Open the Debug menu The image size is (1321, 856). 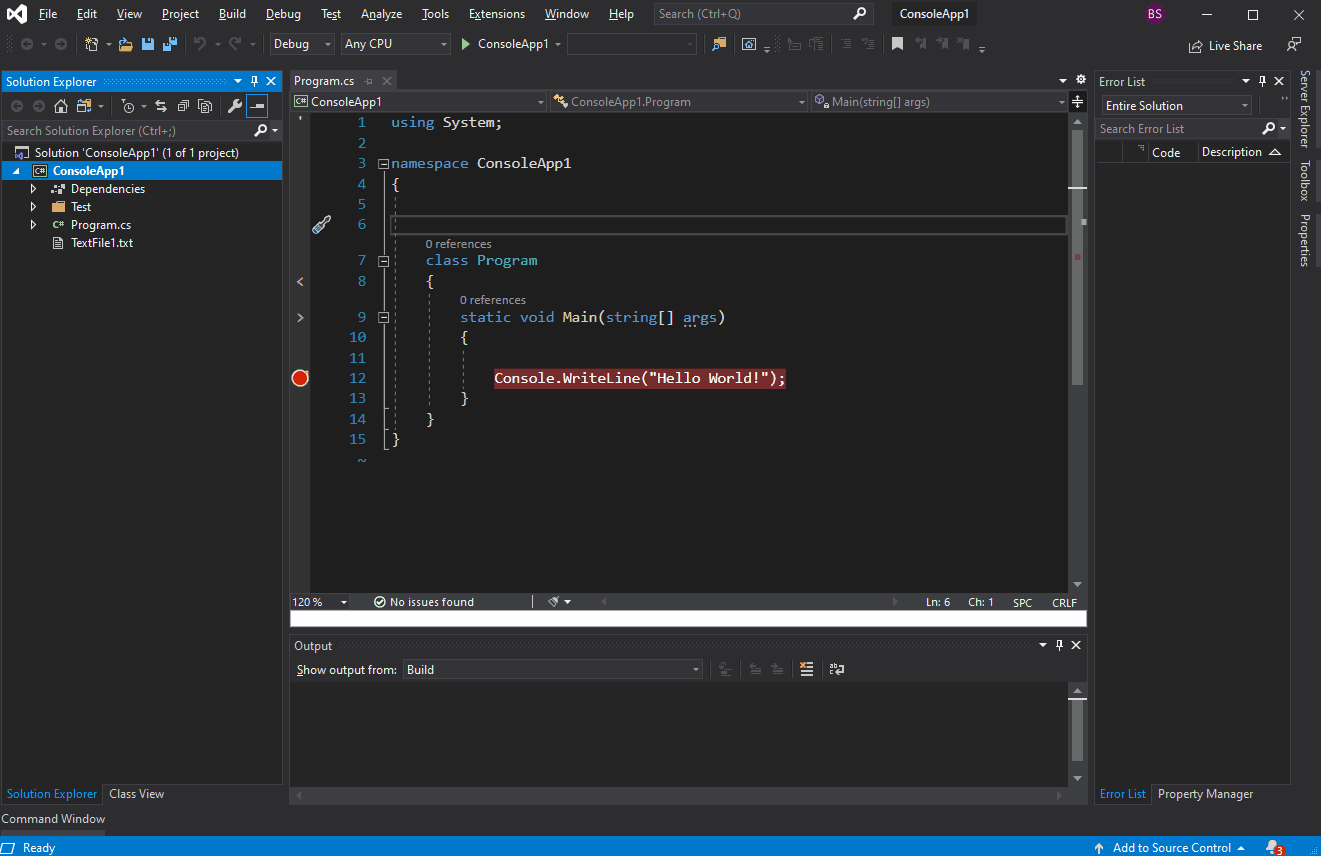(x=283, y=14)
